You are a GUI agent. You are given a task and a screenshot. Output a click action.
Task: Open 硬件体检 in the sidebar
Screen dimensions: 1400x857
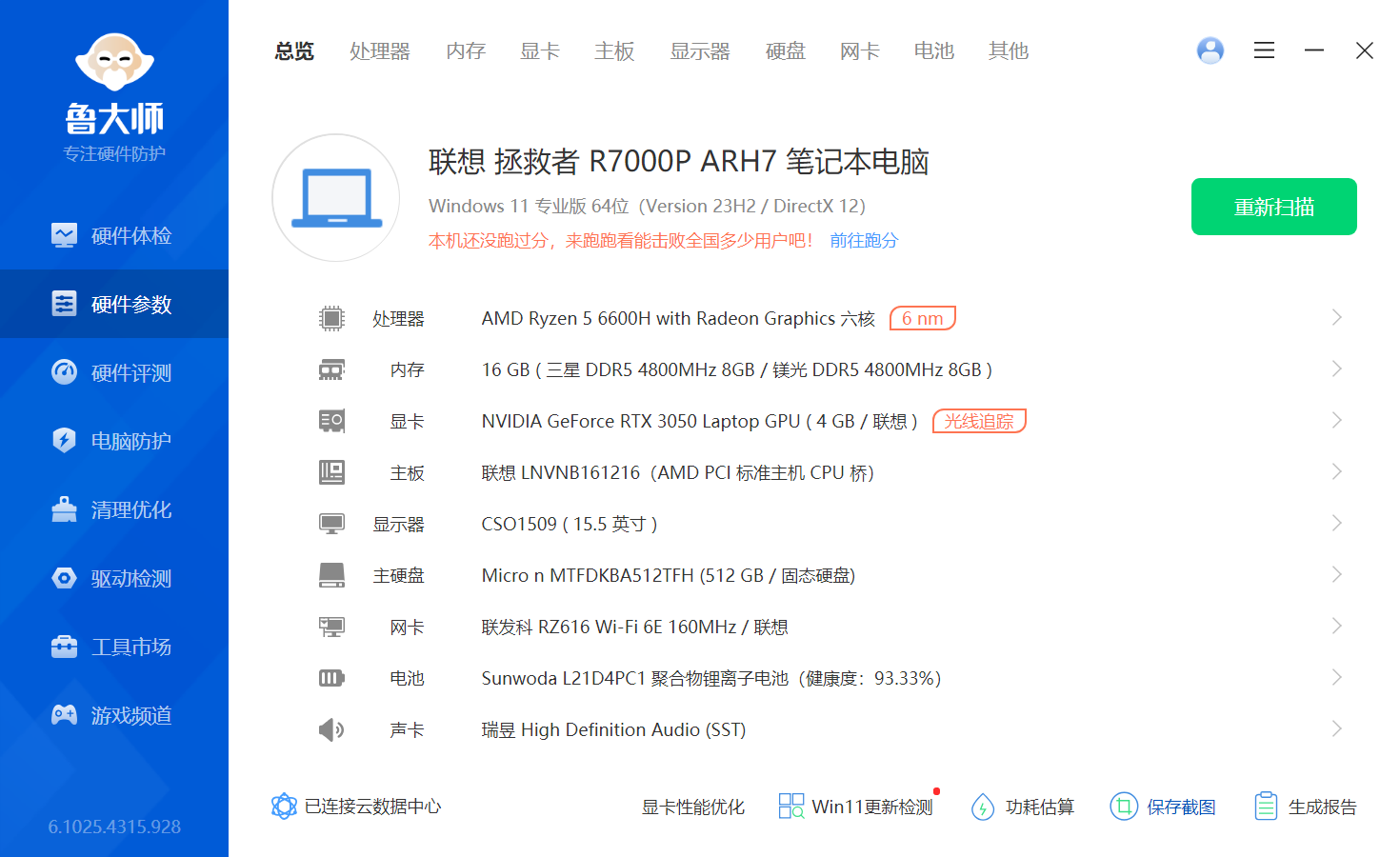(x=114, y=235)
